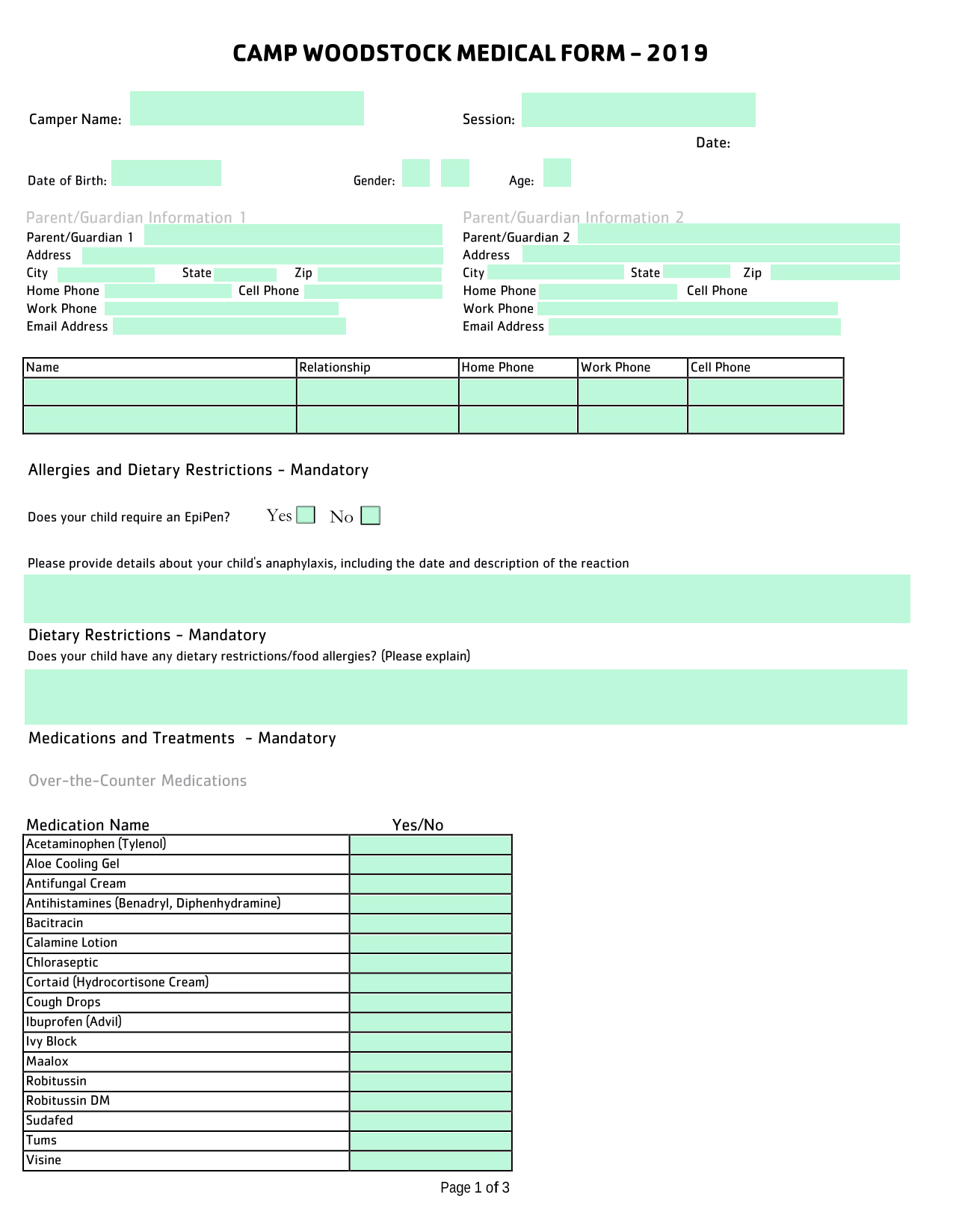Click the Parent/Guardian 2 Zip field
This screenshot has width=953, height=1232.
[835, 272]
